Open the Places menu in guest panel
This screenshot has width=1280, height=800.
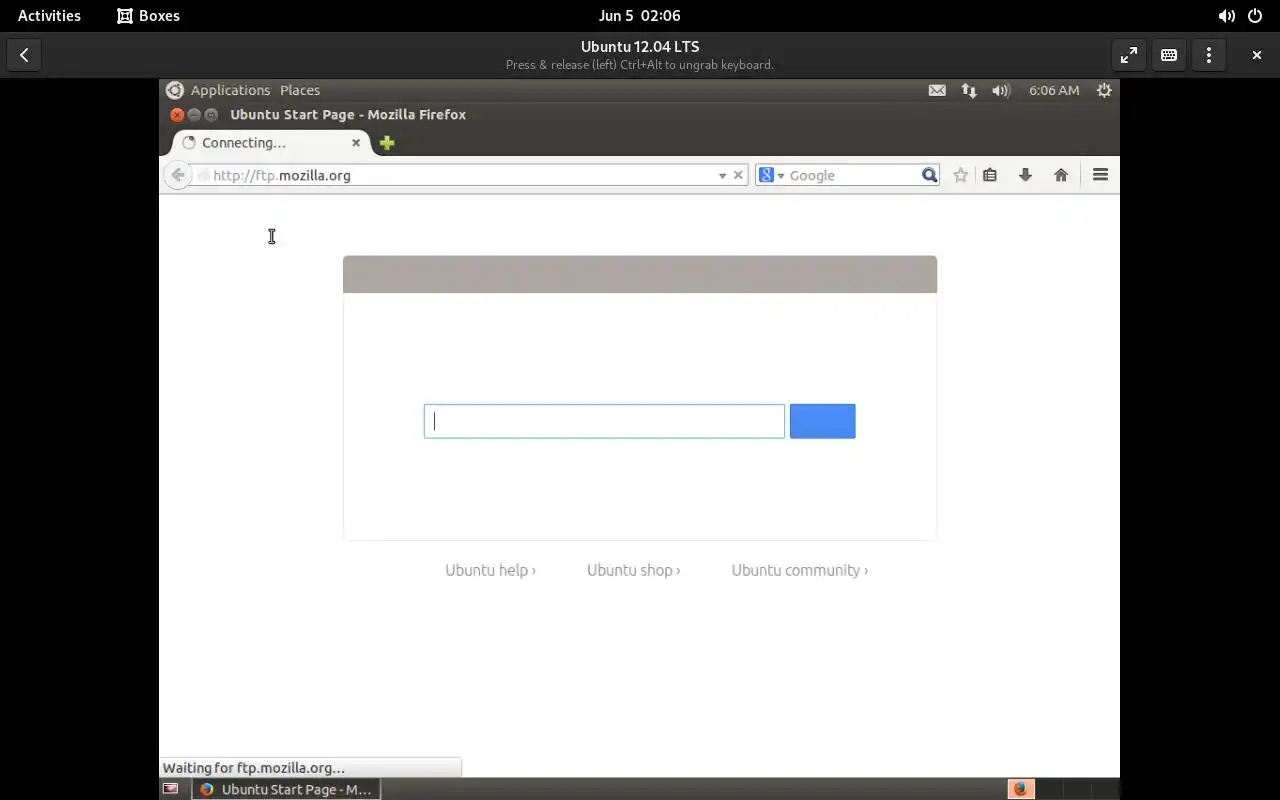tap(300, 90)
